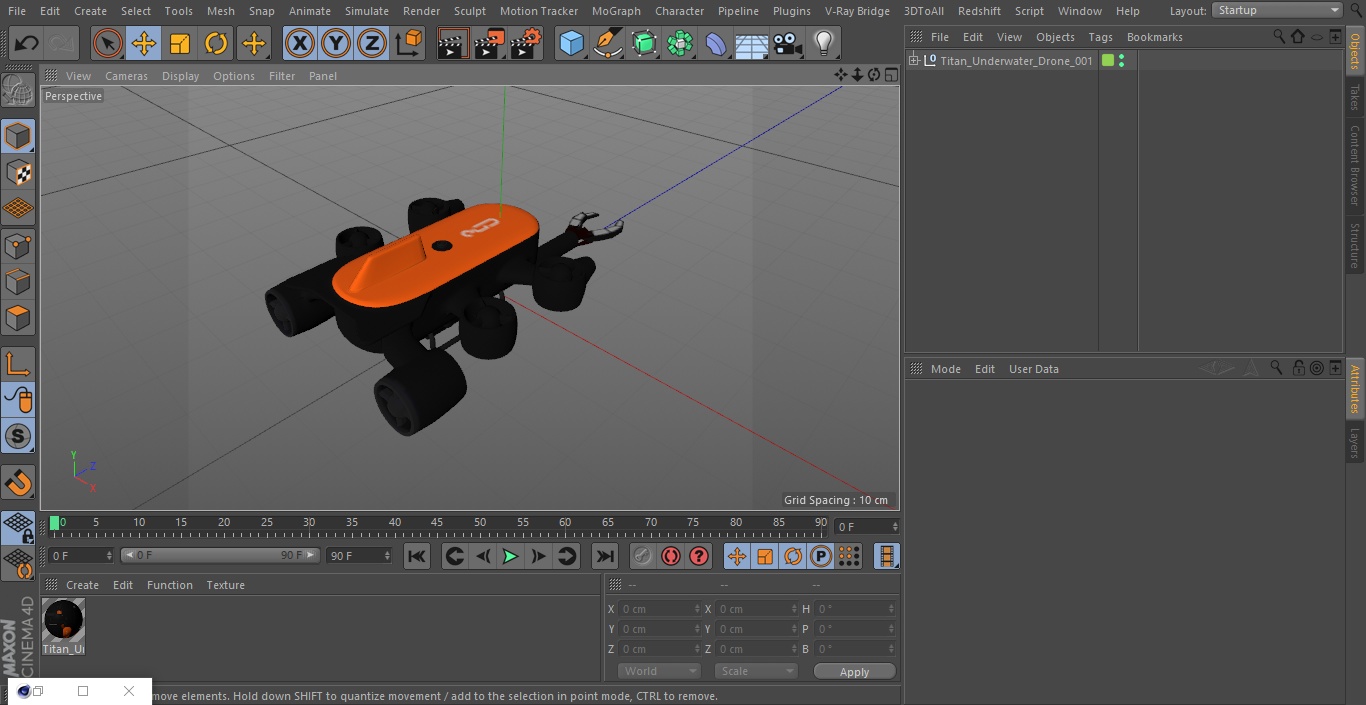Click green layer color of drone object
The height and width of the screenshot is (705, 1366).
[x=1108, y=61]
